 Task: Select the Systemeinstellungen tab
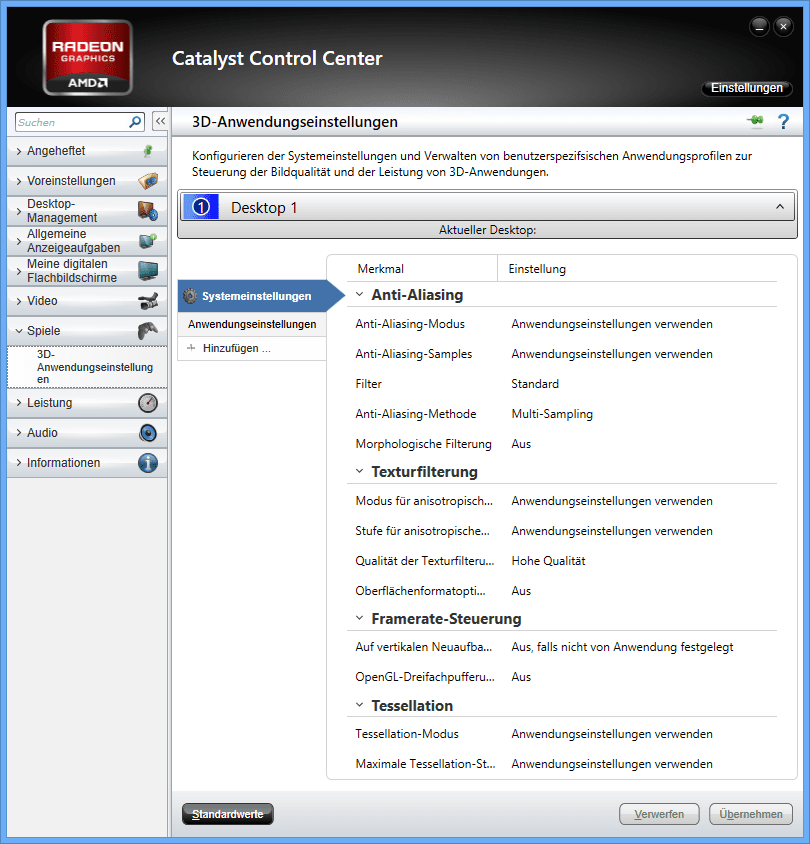point(261,296)
